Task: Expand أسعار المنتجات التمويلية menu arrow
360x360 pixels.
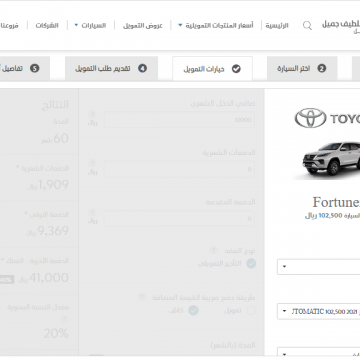Action: point(180,25)
